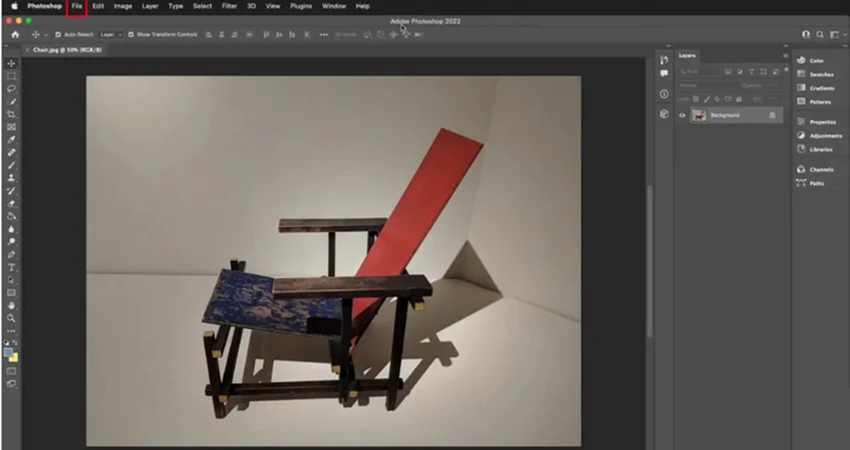
Task: Open the Edit toolbar ellipsis in toolbox
Action: tap(11, 331)
